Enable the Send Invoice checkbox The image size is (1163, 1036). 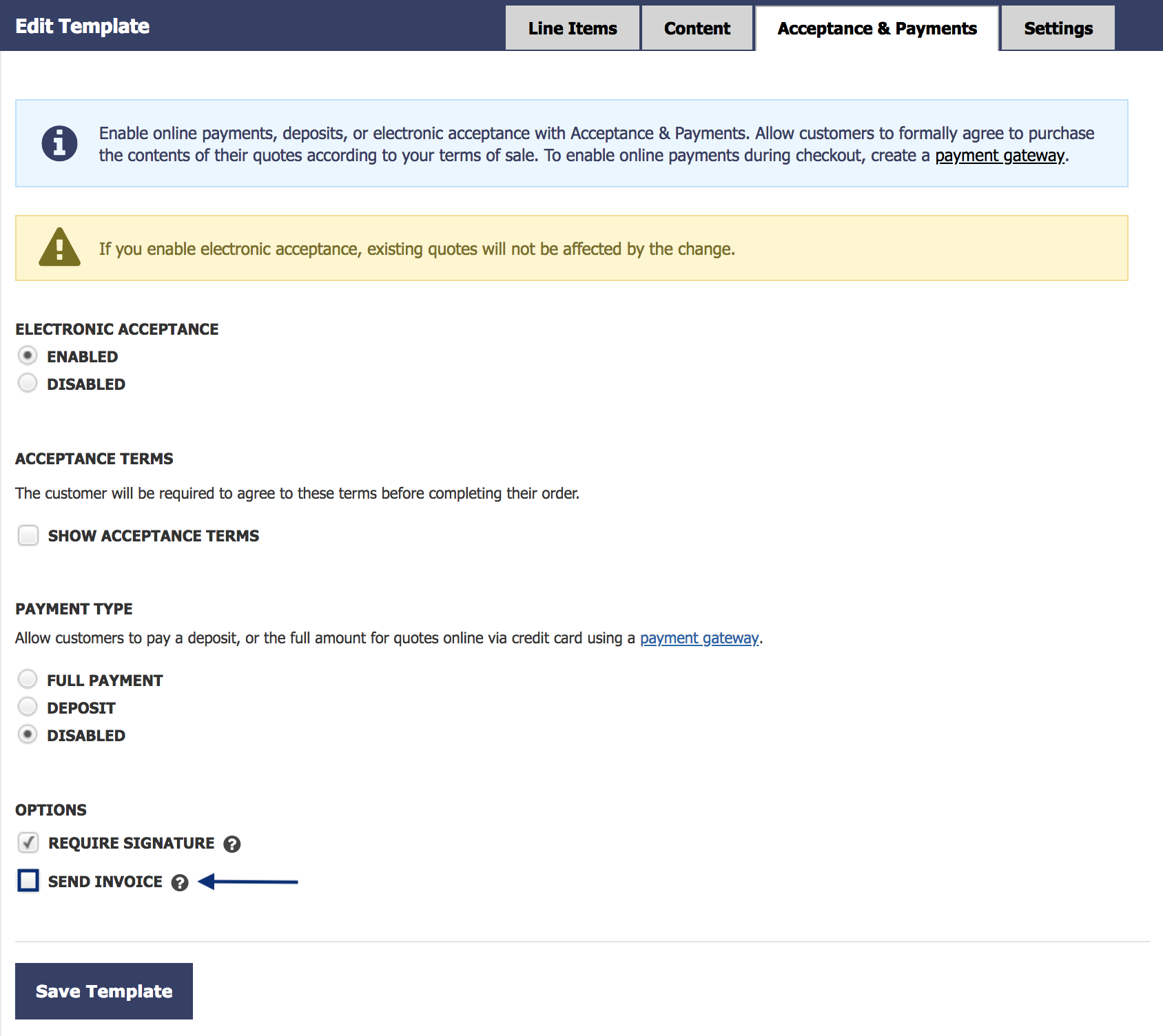28,881
